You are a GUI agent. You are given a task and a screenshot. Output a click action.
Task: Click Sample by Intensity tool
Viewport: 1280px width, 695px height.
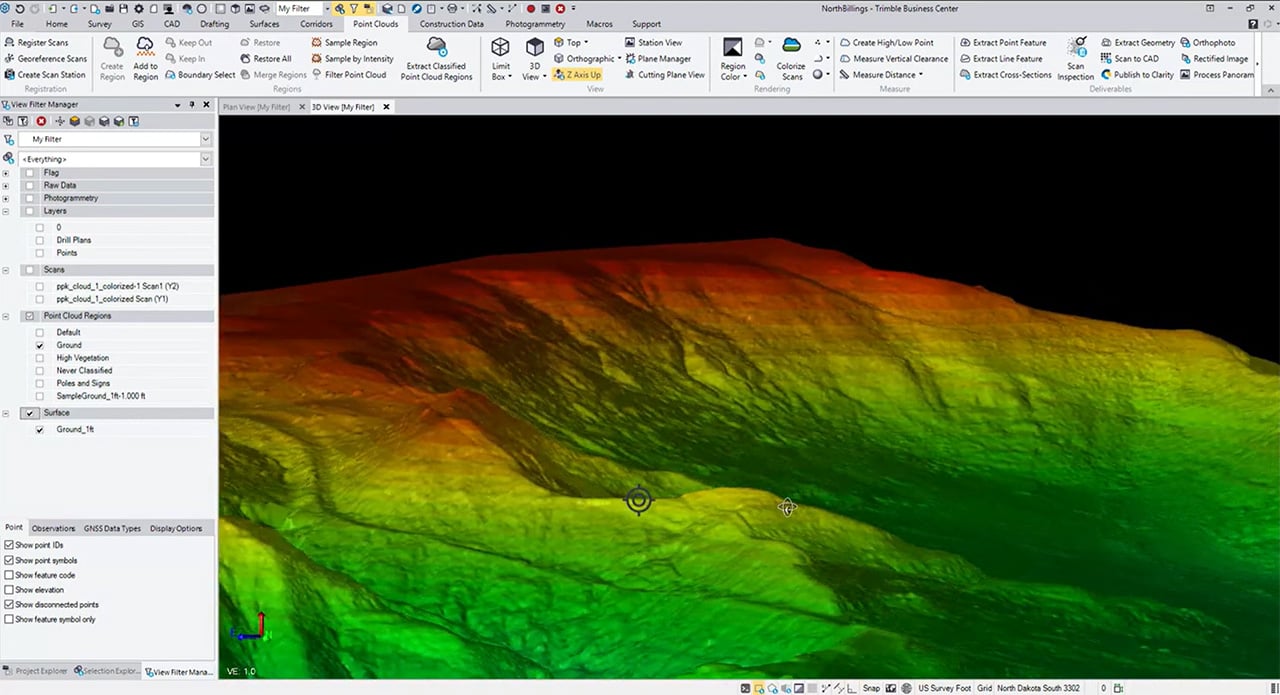pos(352,59)
